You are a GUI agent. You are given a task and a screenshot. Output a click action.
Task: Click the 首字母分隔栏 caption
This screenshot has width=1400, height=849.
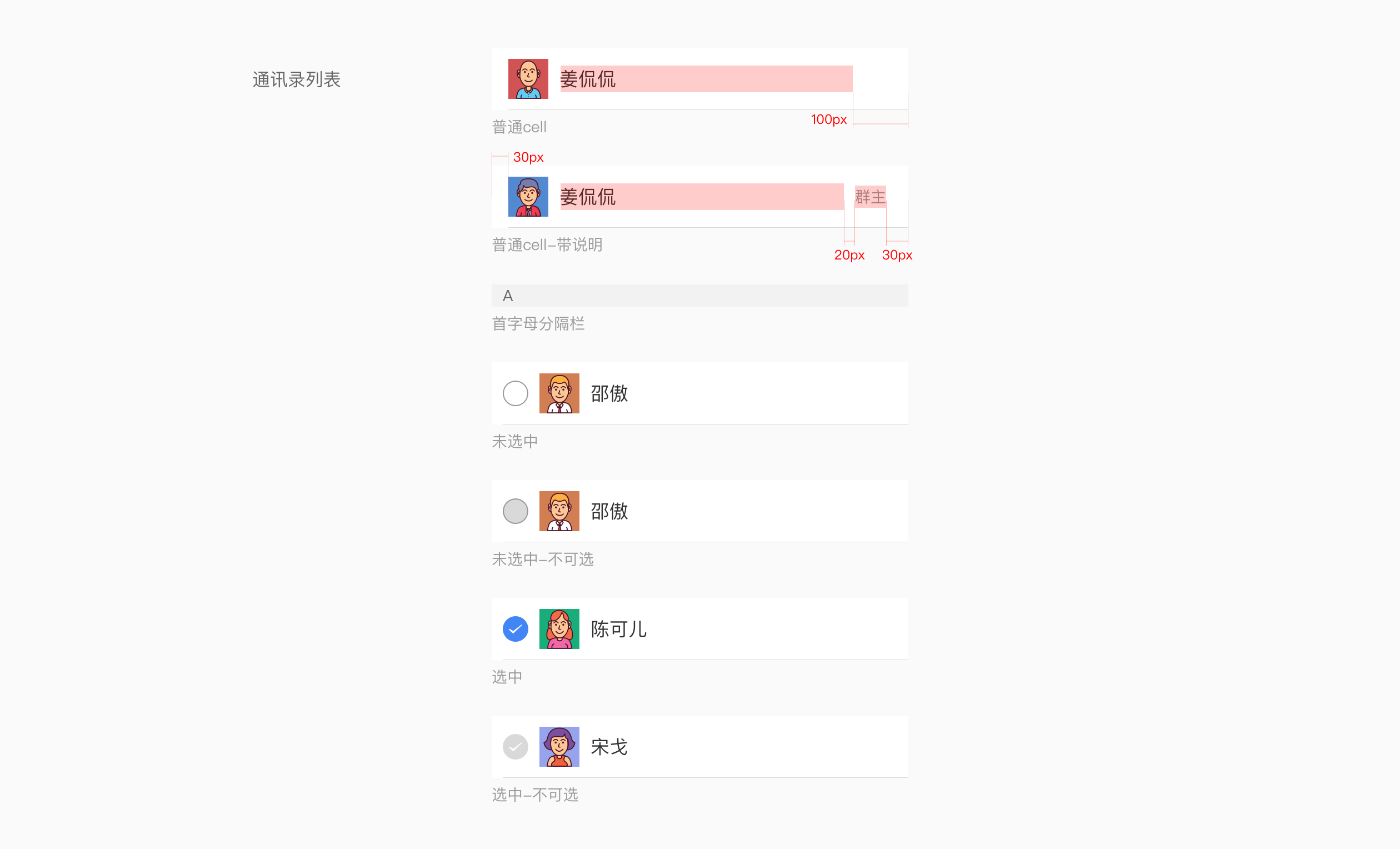[538, 324]
